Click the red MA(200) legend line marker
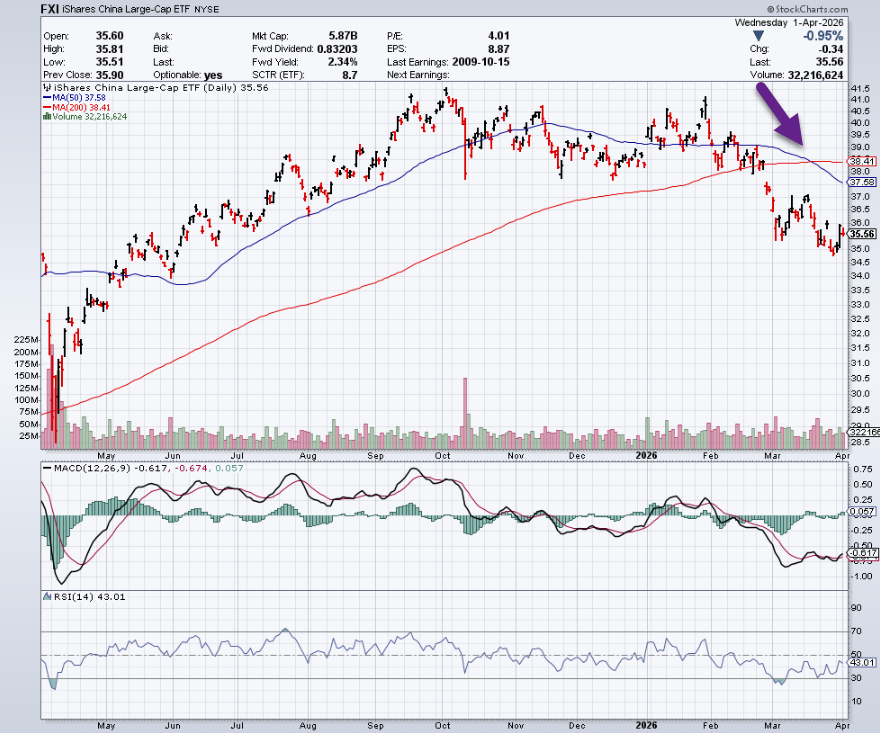The height and width of the screenshot is (733, 880). pos(45,107)
